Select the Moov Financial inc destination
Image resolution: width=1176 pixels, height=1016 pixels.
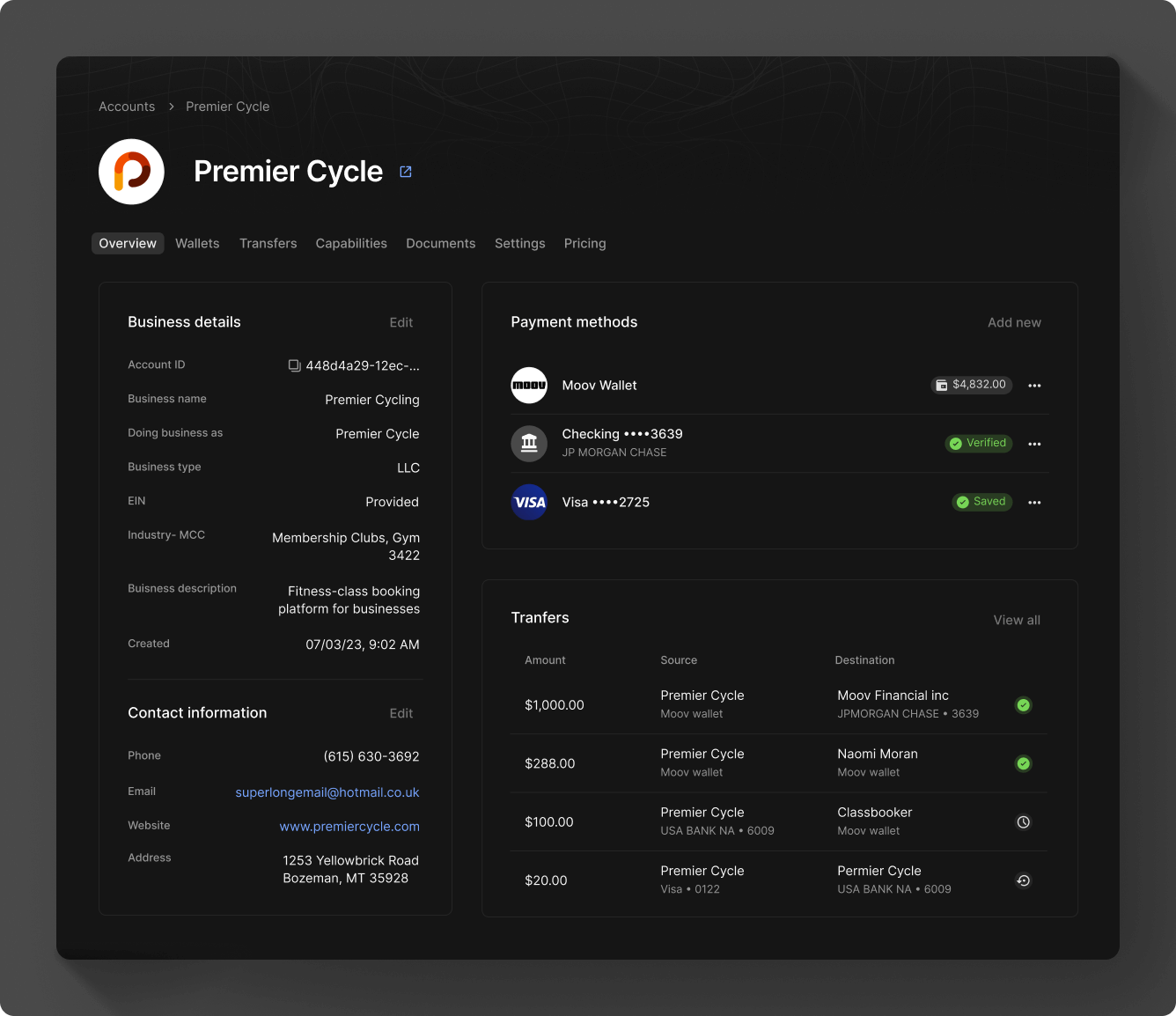coord(893,696)
